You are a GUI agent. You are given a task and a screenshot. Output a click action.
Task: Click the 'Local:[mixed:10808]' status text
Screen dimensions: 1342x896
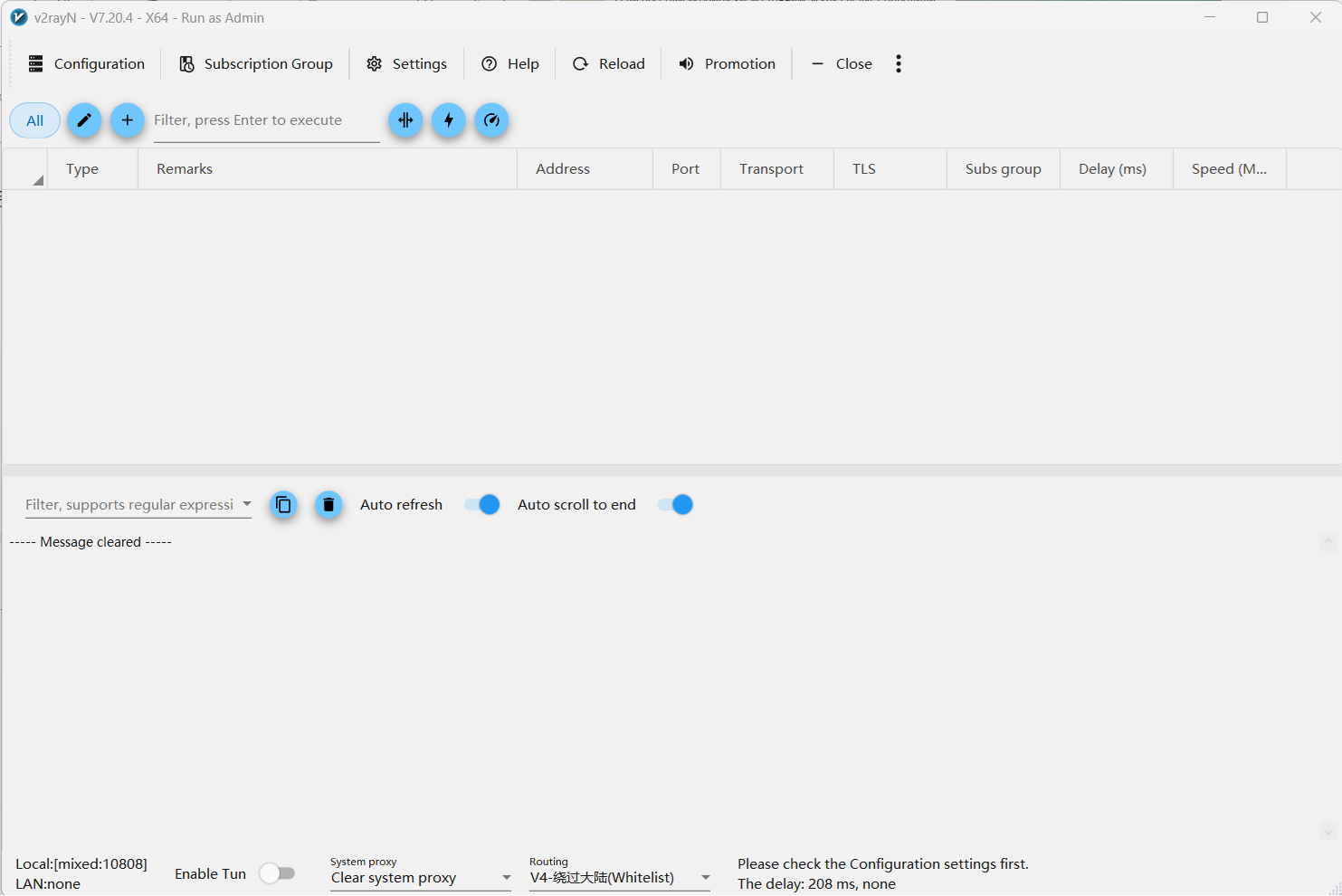81,864
